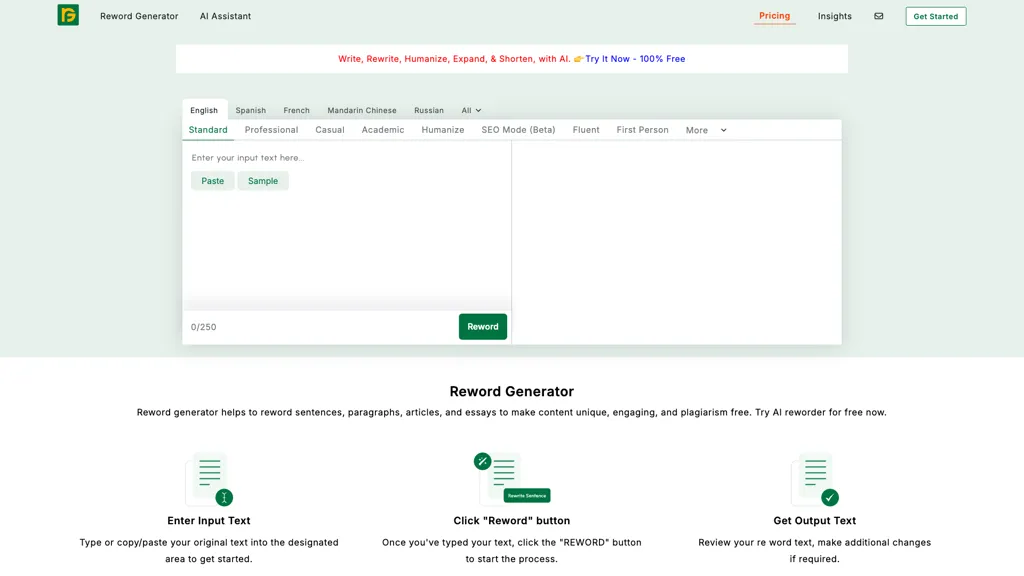Switch to SEO Mode (Beta)

click(518, 129)
